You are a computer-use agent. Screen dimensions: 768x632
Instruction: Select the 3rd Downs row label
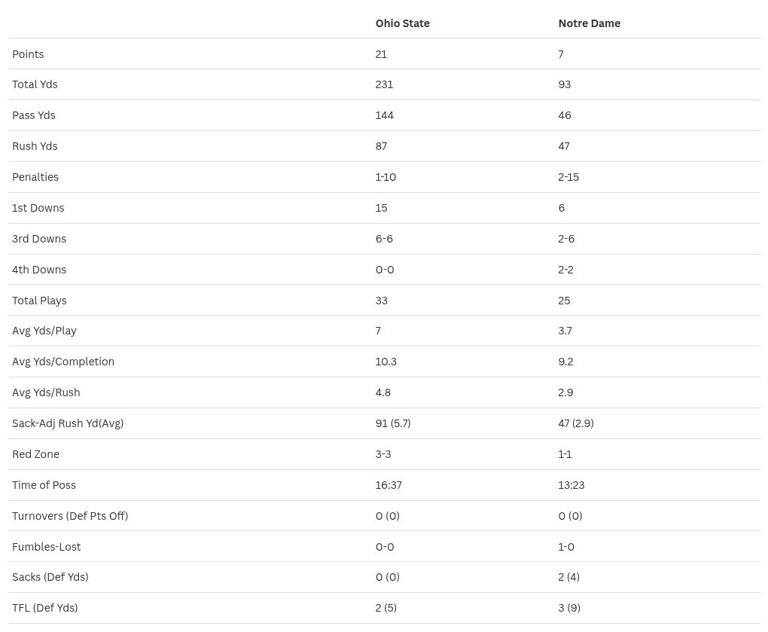39,239
